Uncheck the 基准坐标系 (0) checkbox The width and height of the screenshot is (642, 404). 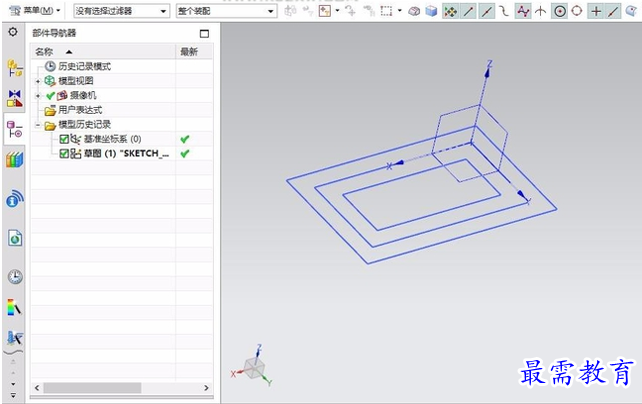pos(64,139)
